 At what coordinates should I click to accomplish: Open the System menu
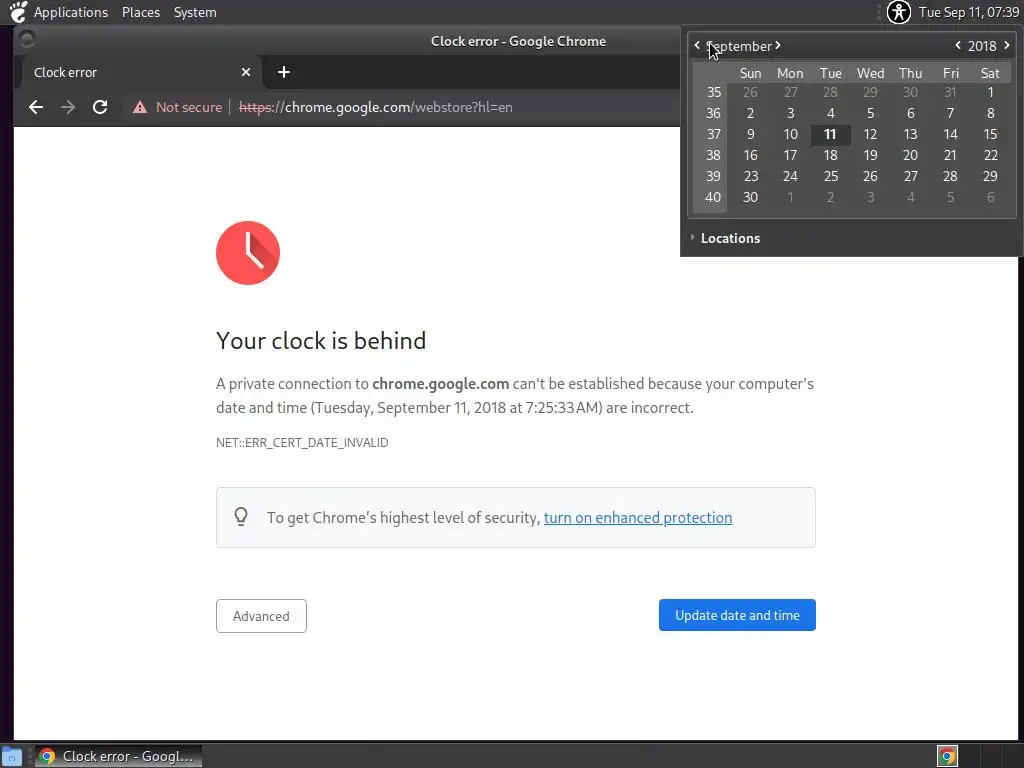195,12
